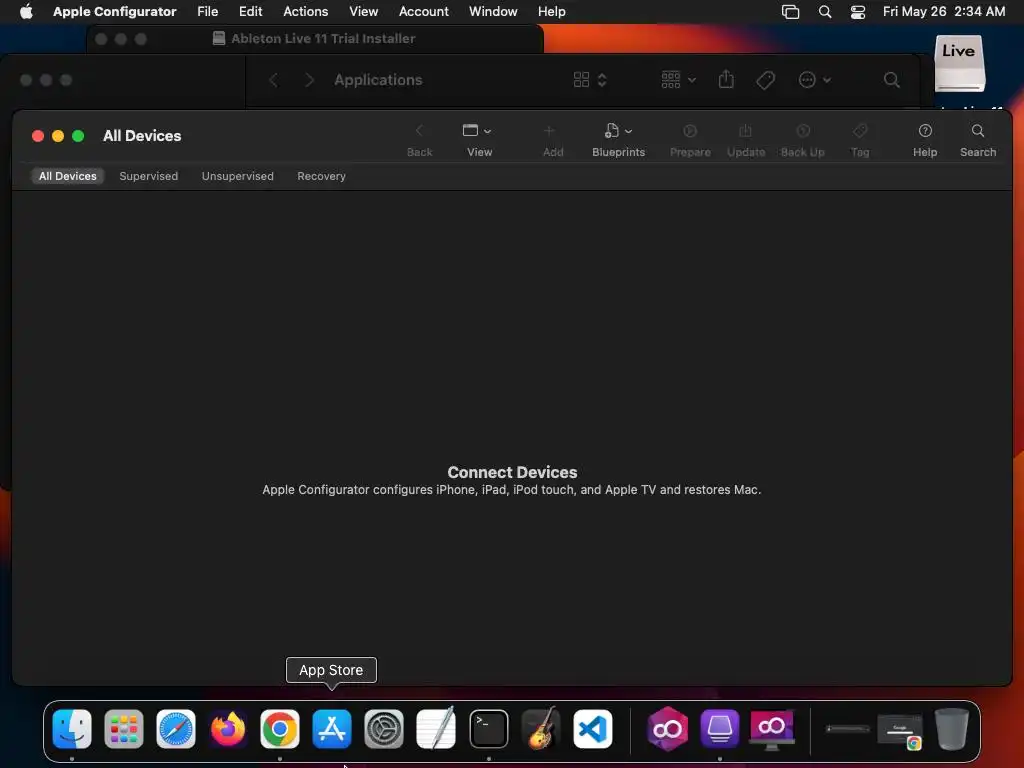The image size is (1024, 768).
Task: Launch Visual Studio Code from the Dock
Action: (x=593, y=728)
